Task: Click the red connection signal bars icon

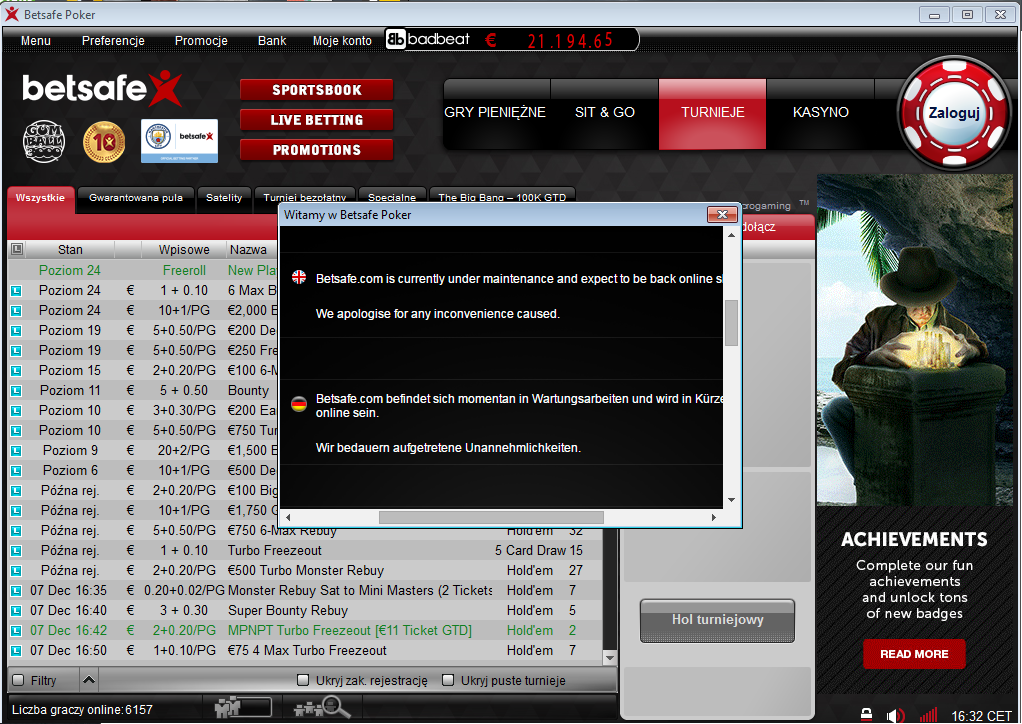Action: (928, 715)
